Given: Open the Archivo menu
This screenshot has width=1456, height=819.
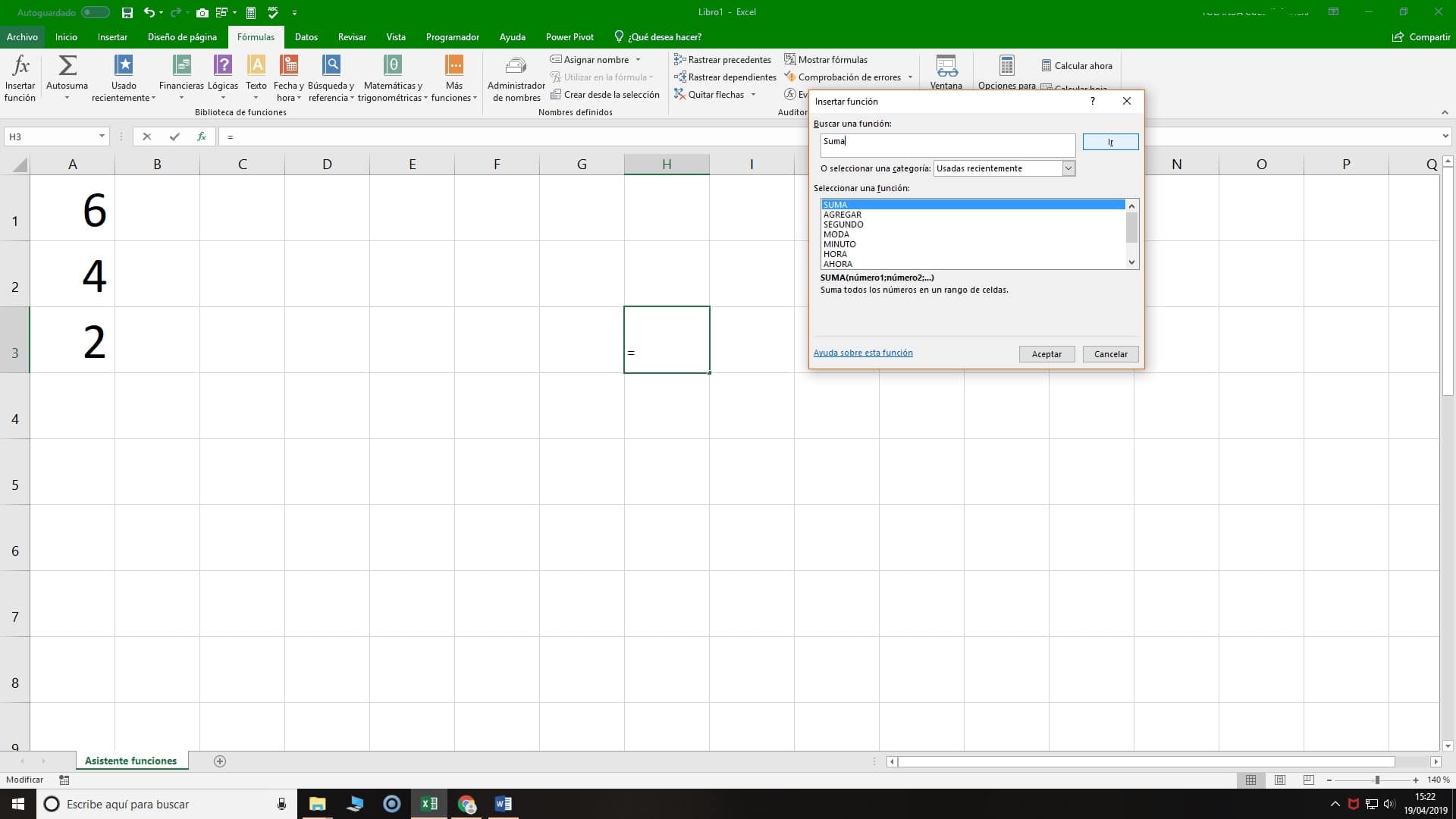Looking at the screenshot, I should [22, 36].
